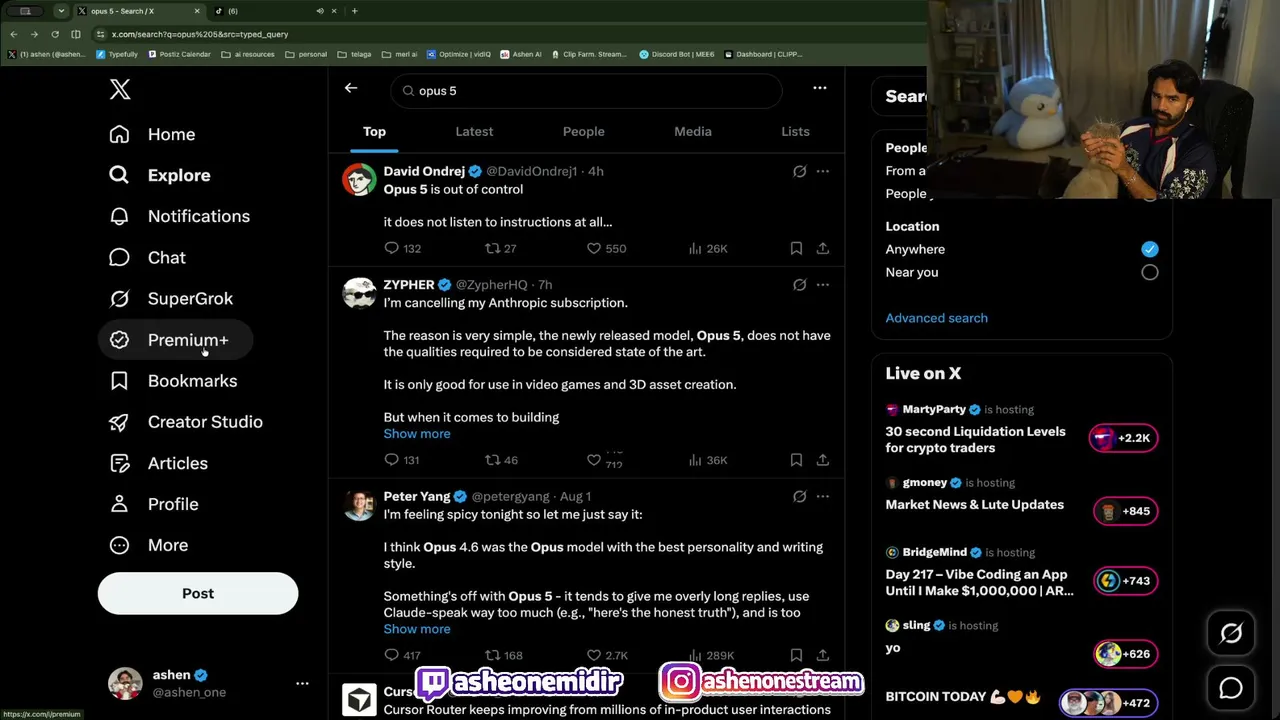The width and height of the screenshot is (1280, 720).
Task: Open more options on David Ondrej's post
Action: (823, 171)
